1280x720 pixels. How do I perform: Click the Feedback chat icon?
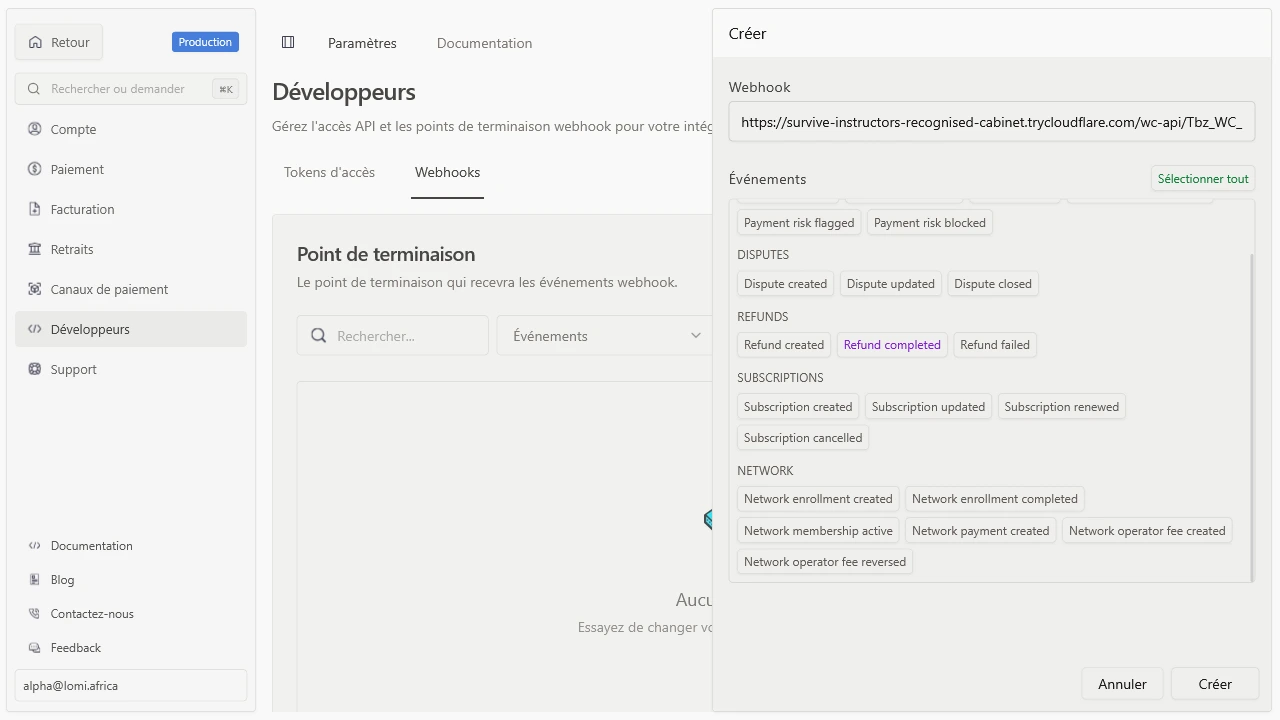pyautogui.click(x=35, y=648)
